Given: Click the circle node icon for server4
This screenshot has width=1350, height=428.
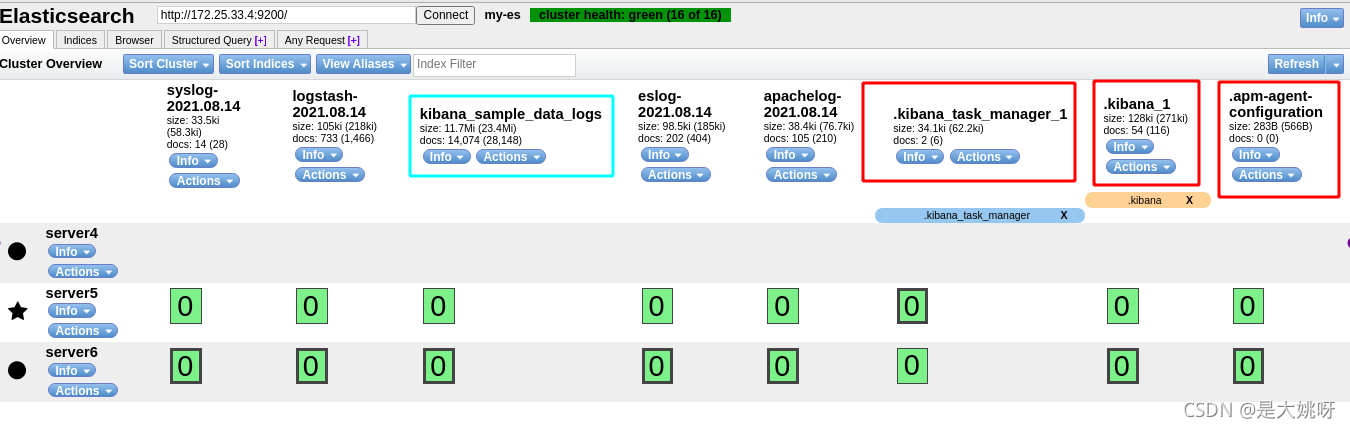Looking at the screenshot, I should 17,251.
